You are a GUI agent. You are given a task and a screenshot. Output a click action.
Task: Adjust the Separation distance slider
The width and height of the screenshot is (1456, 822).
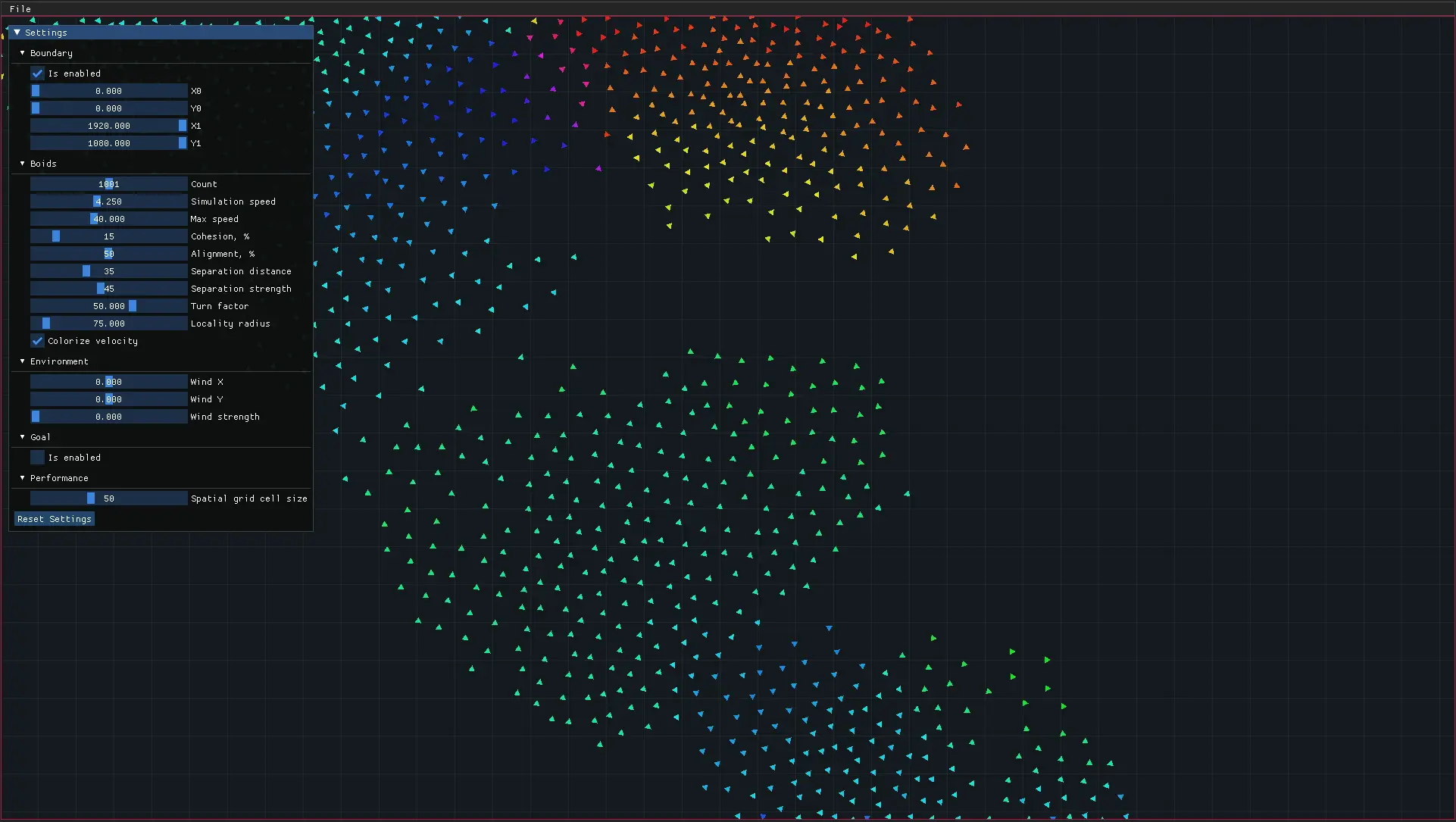[x=108, y=270]
